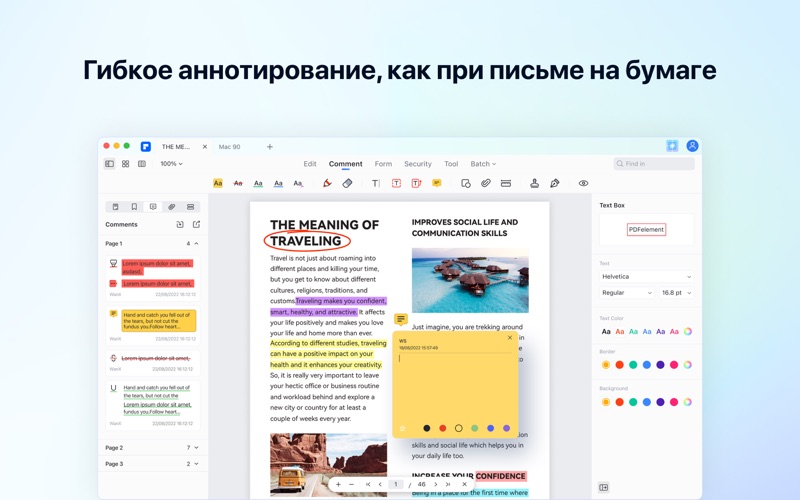Open the custom Text Color wheel
The width and height of the screenshot is (800, 500).
(688, 332)
